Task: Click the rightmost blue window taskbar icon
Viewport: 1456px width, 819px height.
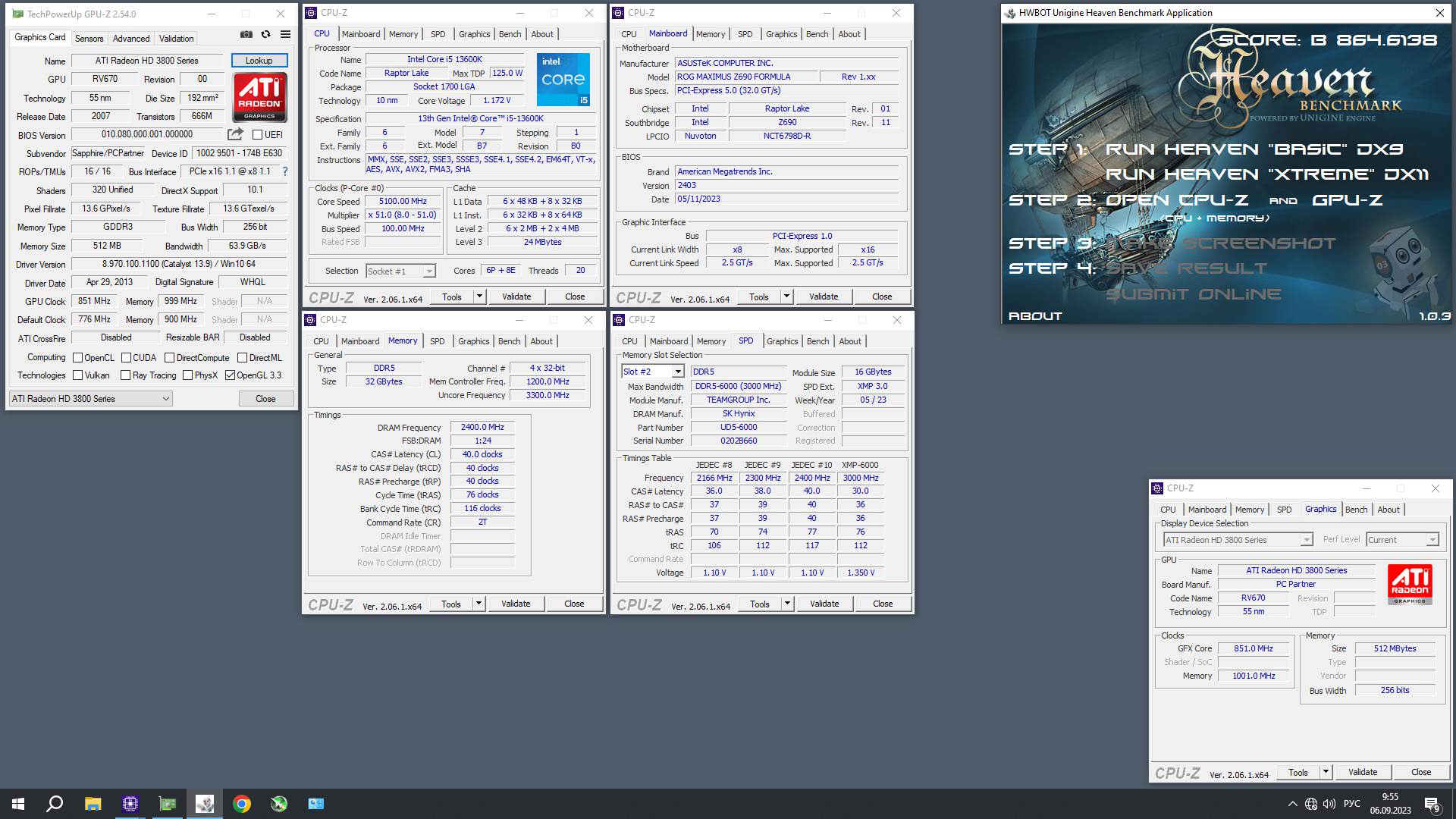Action: 316,804
